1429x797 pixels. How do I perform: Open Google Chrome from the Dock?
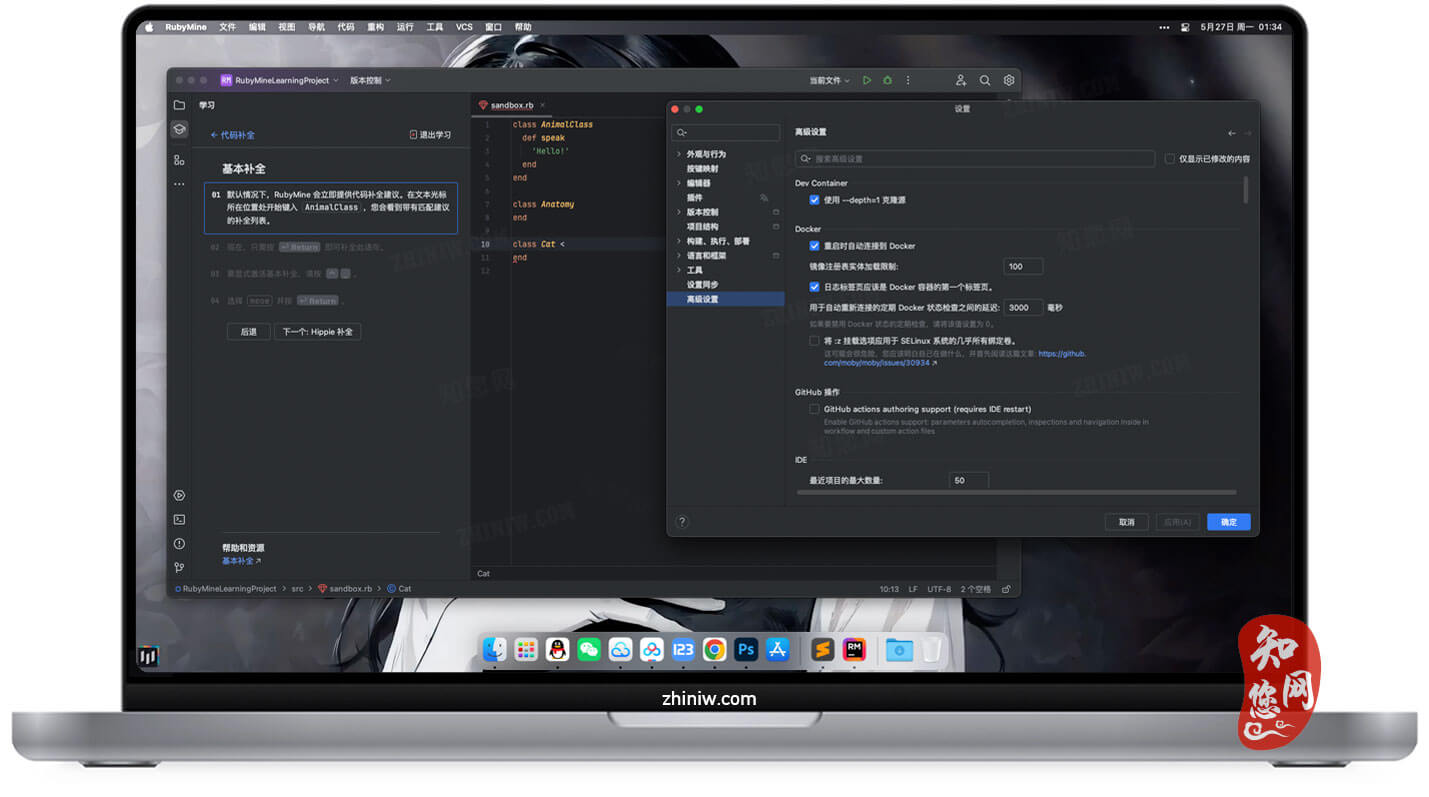[x=714, y=649]
